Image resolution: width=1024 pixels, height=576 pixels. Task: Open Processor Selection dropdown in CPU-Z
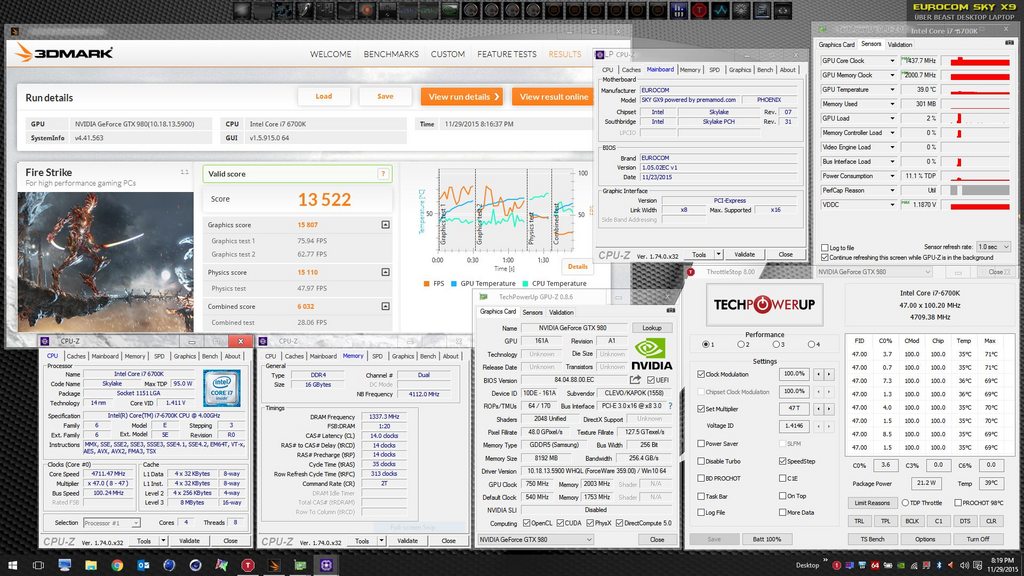coord(112,522)
